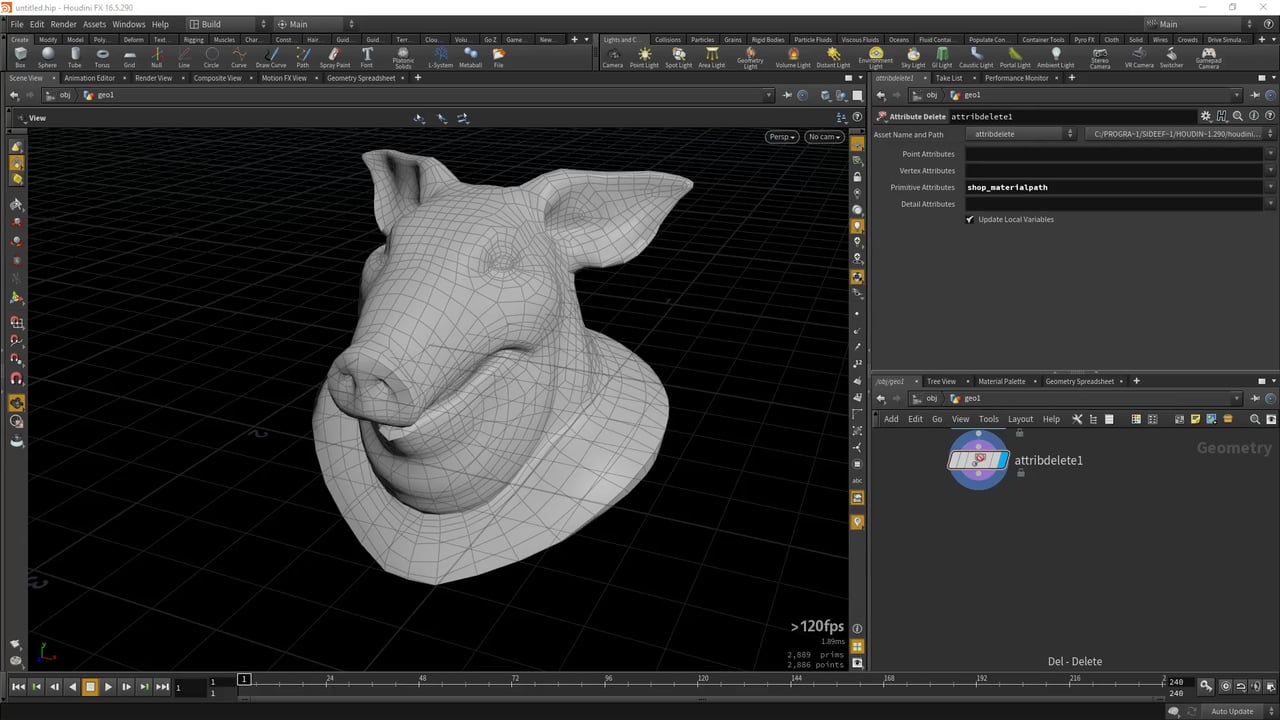Open the Point Attributes dropdown arrow
This screenshot has height=720, width=1280.
[1270, 154]
